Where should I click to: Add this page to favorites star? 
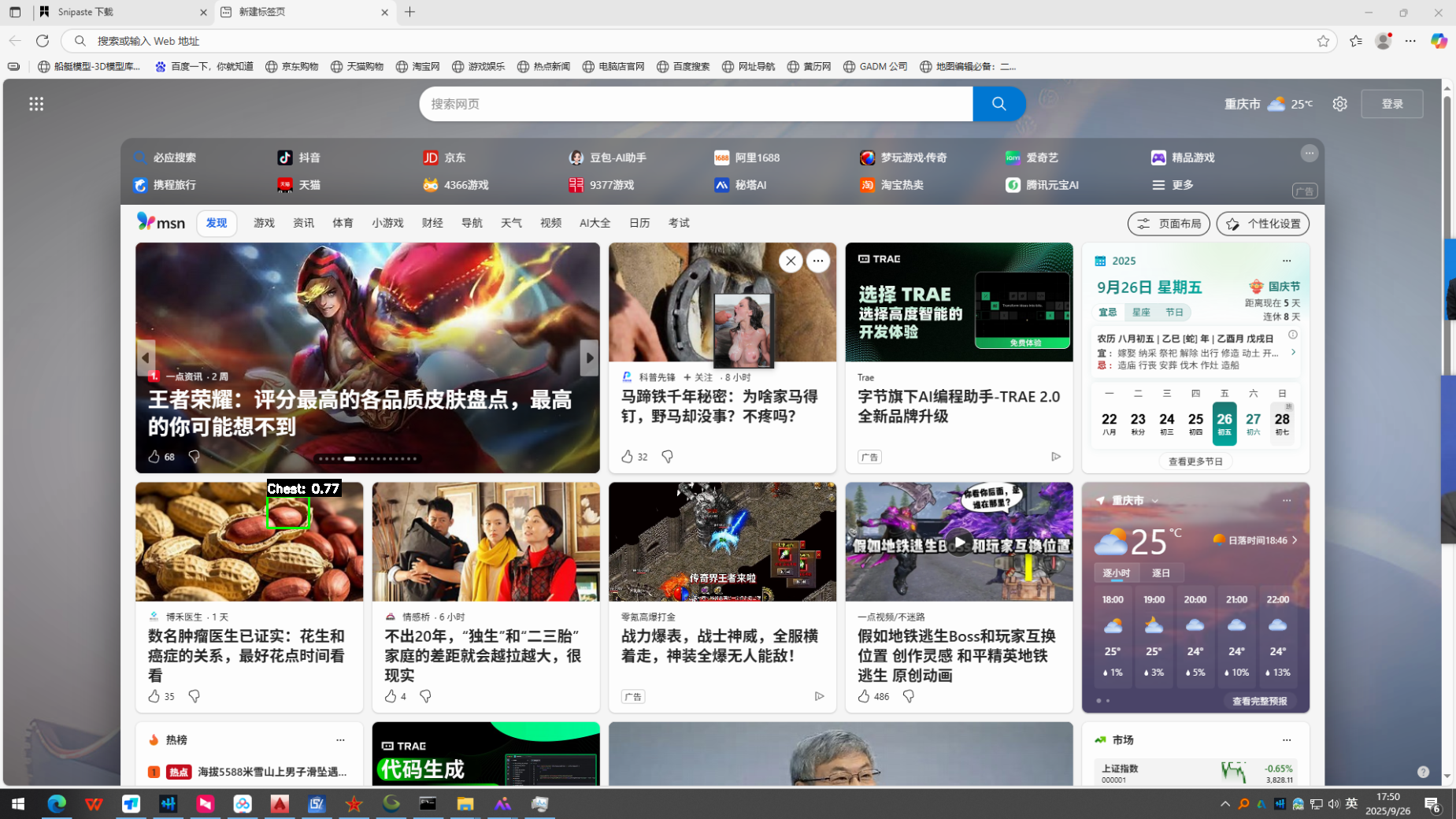(1323, 41)
